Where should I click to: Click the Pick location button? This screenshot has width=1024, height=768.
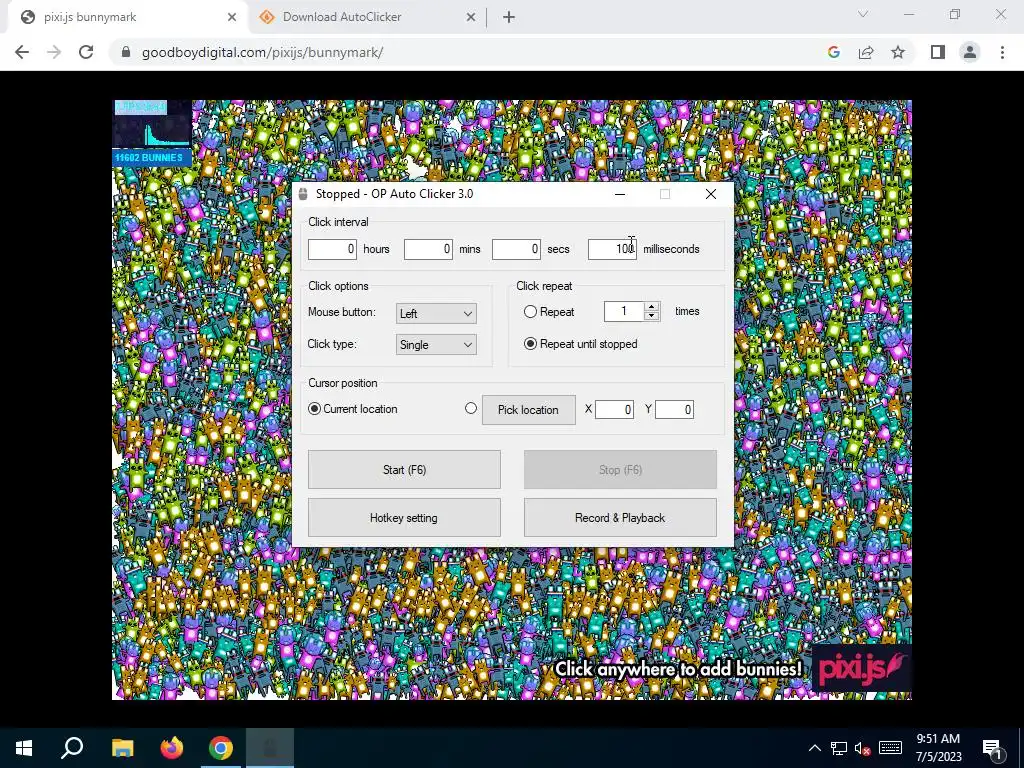click(529, 409)
